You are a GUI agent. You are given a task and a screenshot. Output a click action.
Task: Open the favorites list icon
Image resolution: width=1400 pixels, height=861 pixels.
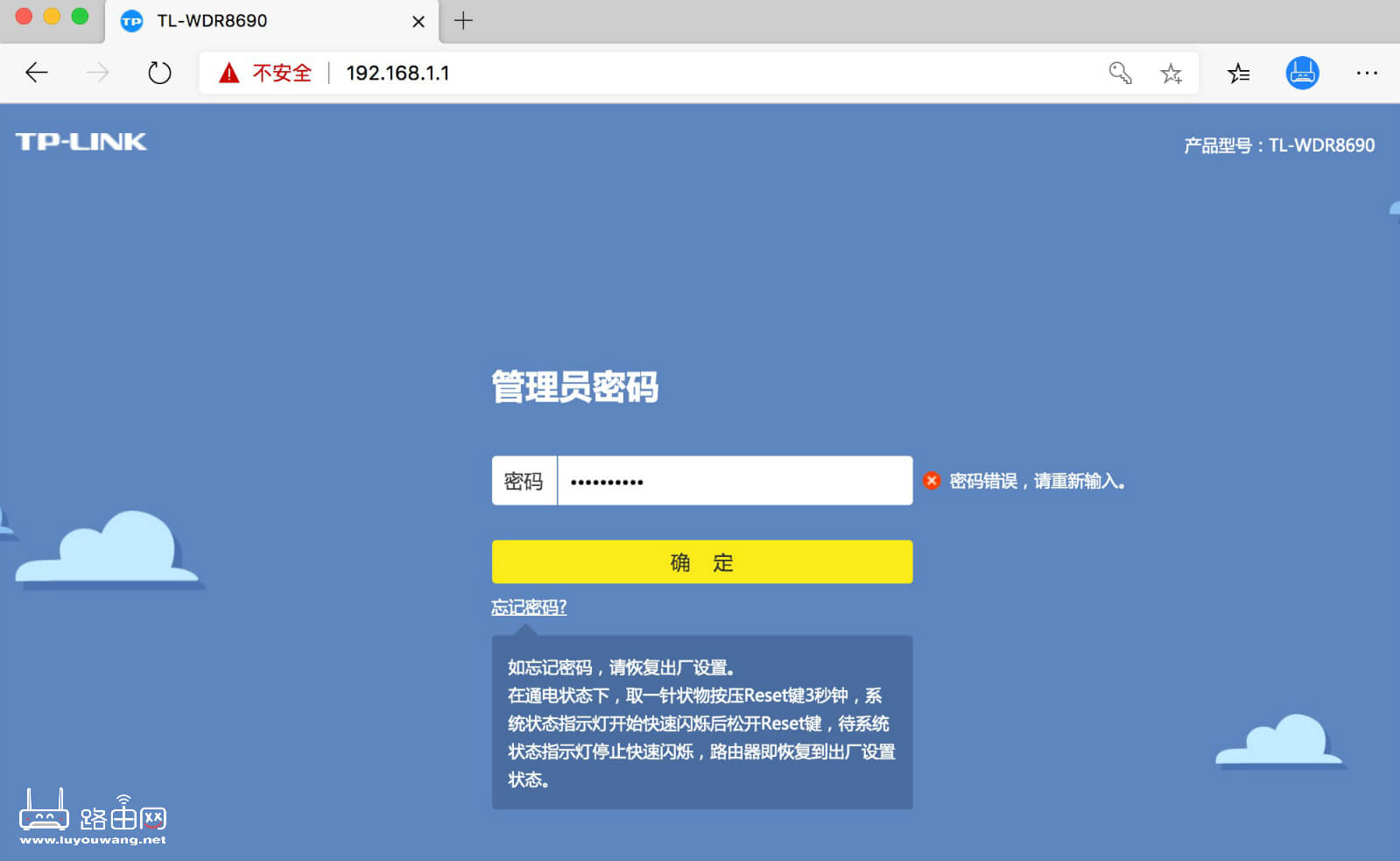coord(1238,74)
